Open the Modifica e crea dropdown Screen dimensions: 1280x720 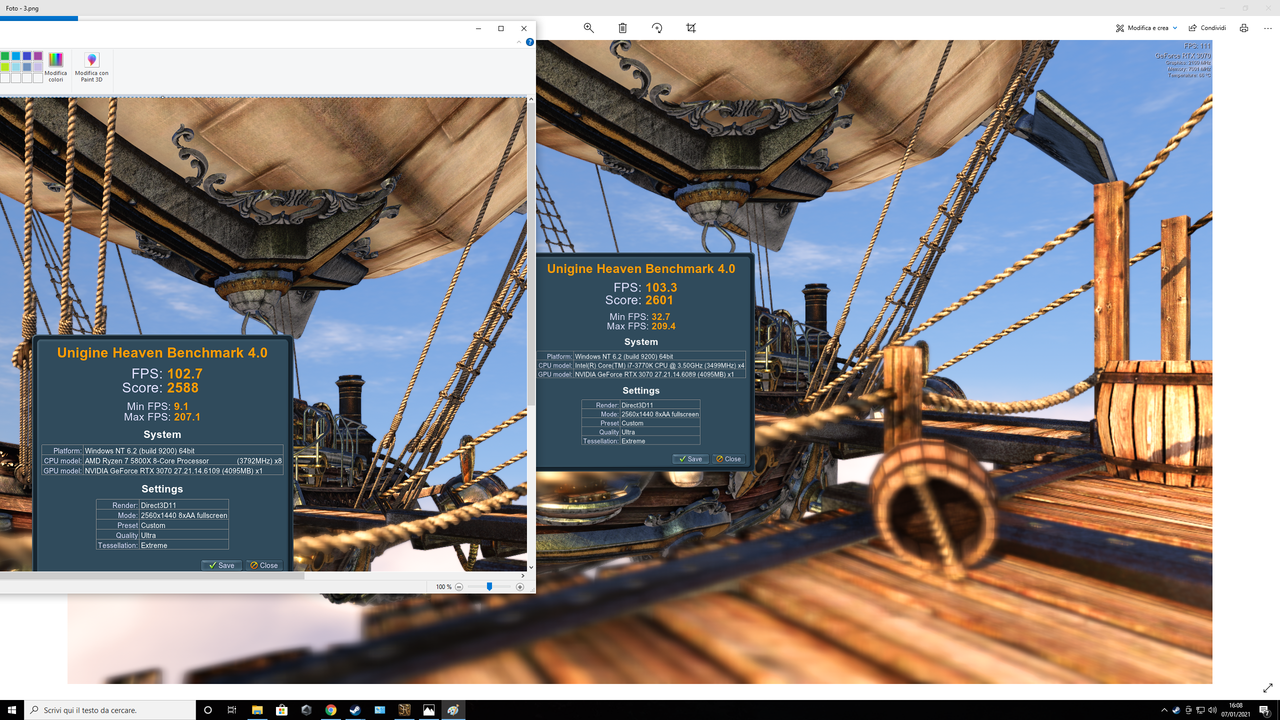1146,28
